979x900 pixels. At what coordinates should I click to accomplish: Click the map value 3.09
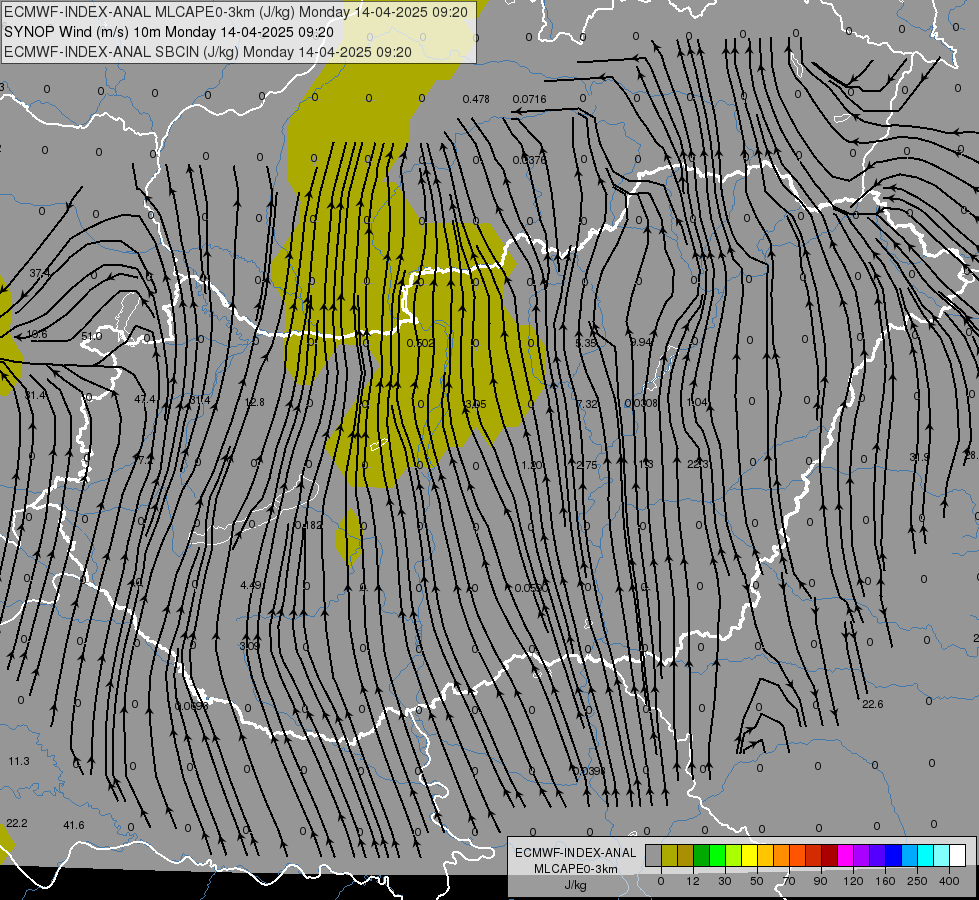tap(249, 646)
